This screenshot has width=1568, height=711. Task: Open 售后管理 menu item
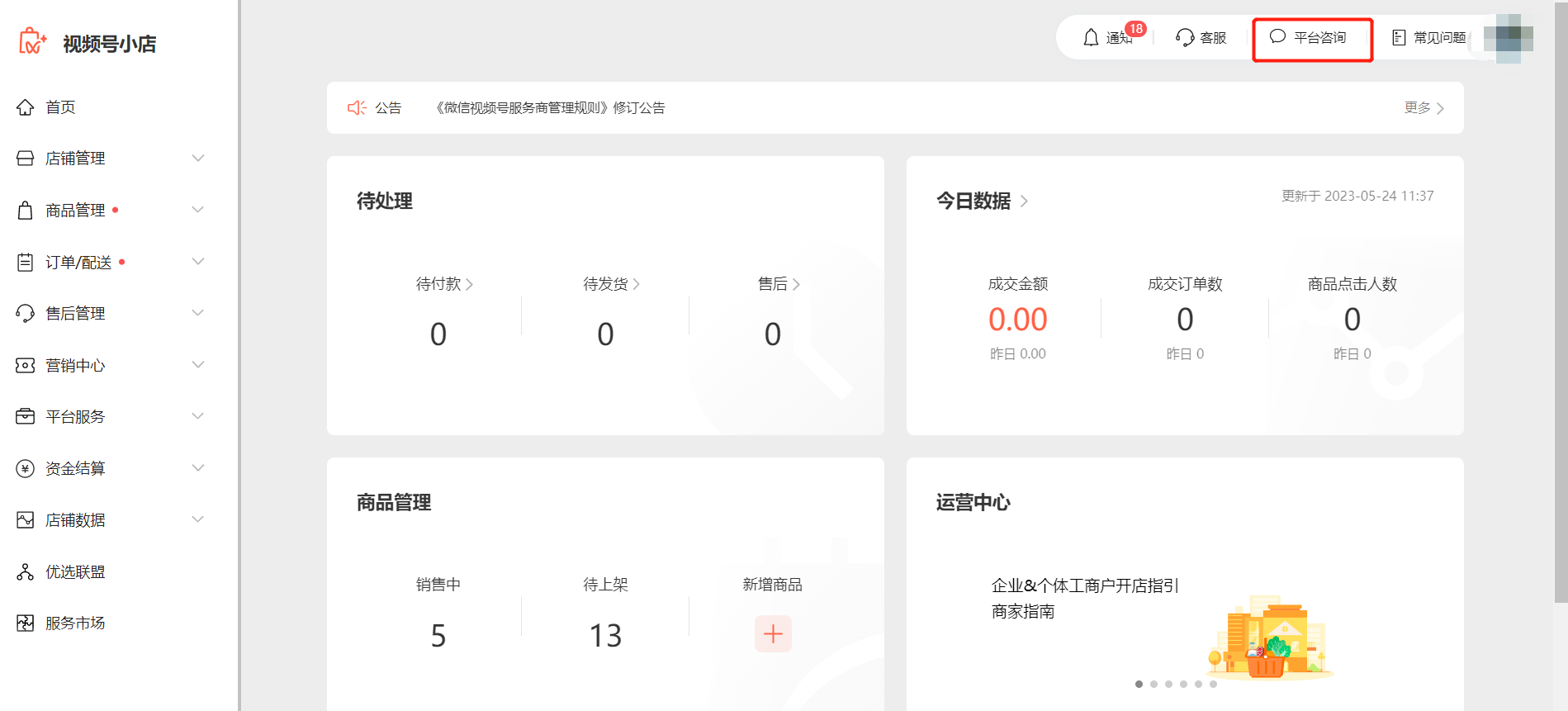click(x=75, y=314)
